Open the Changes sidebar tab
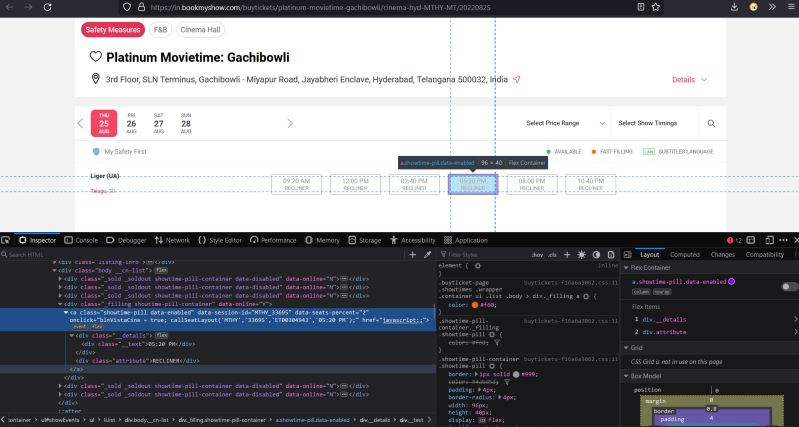This screenshot has height=427, width=799. click(723, 255)
